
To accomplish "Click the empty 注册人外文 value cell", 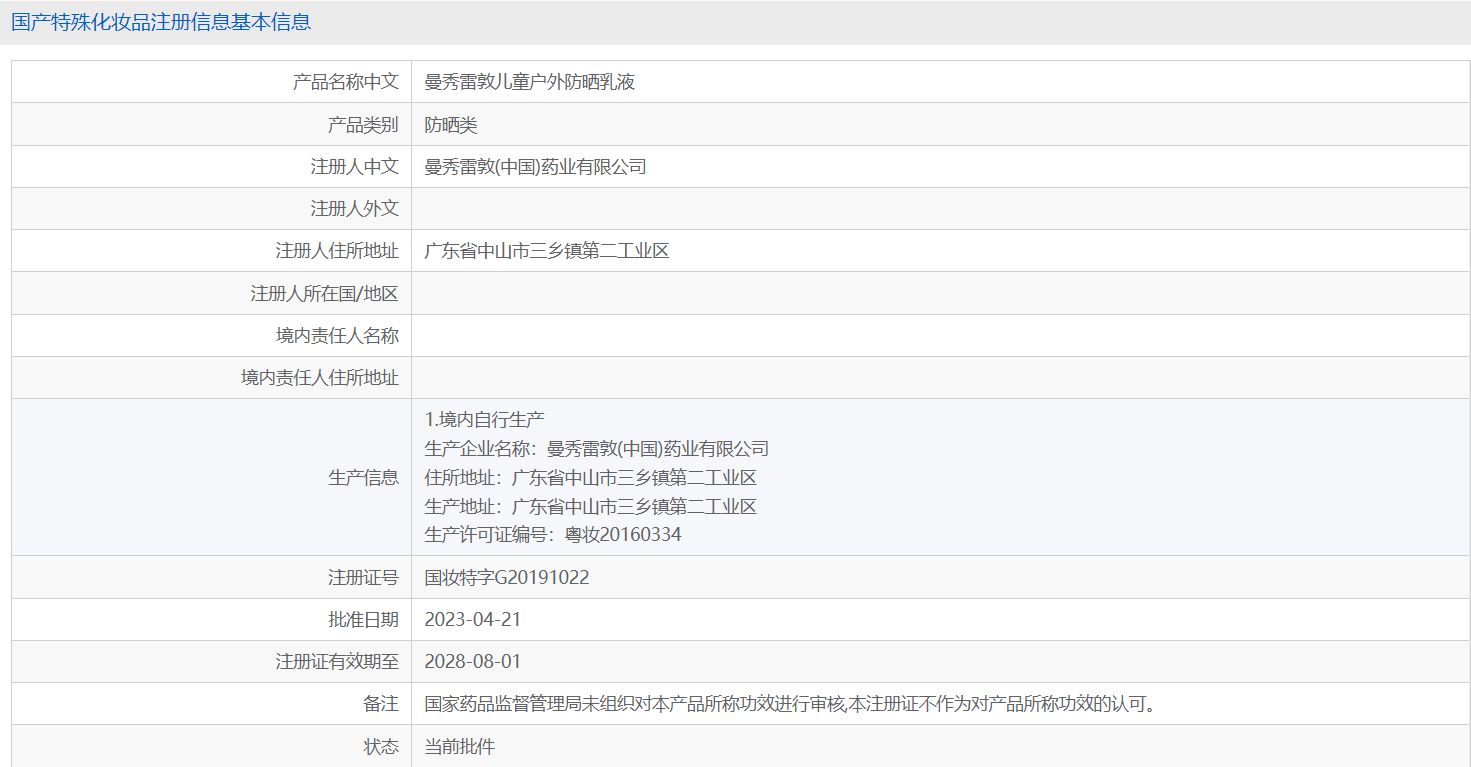I will pos(940,209).
